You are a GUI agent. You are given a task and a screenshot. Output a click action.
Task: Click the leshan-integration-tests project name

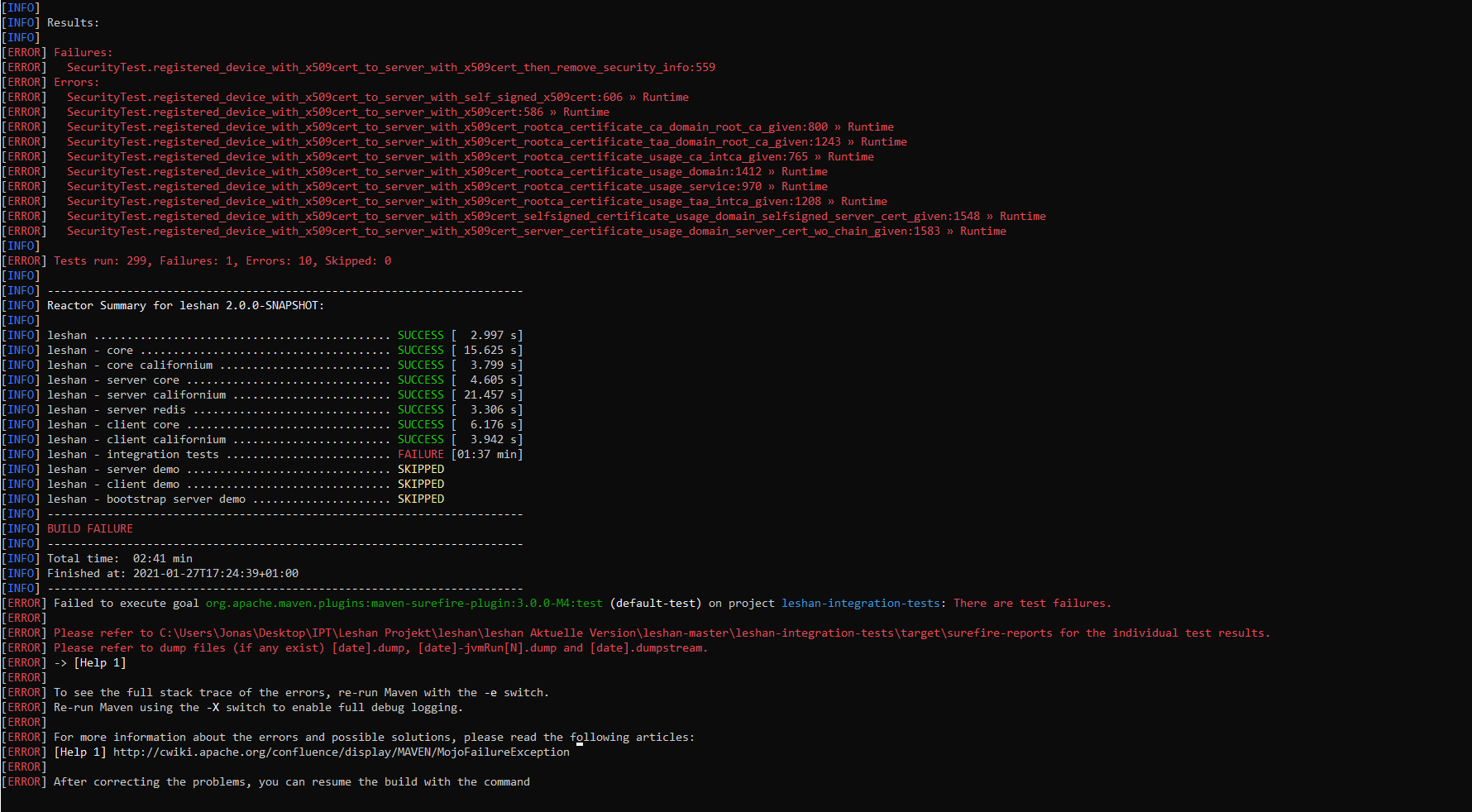coord(860,603)
